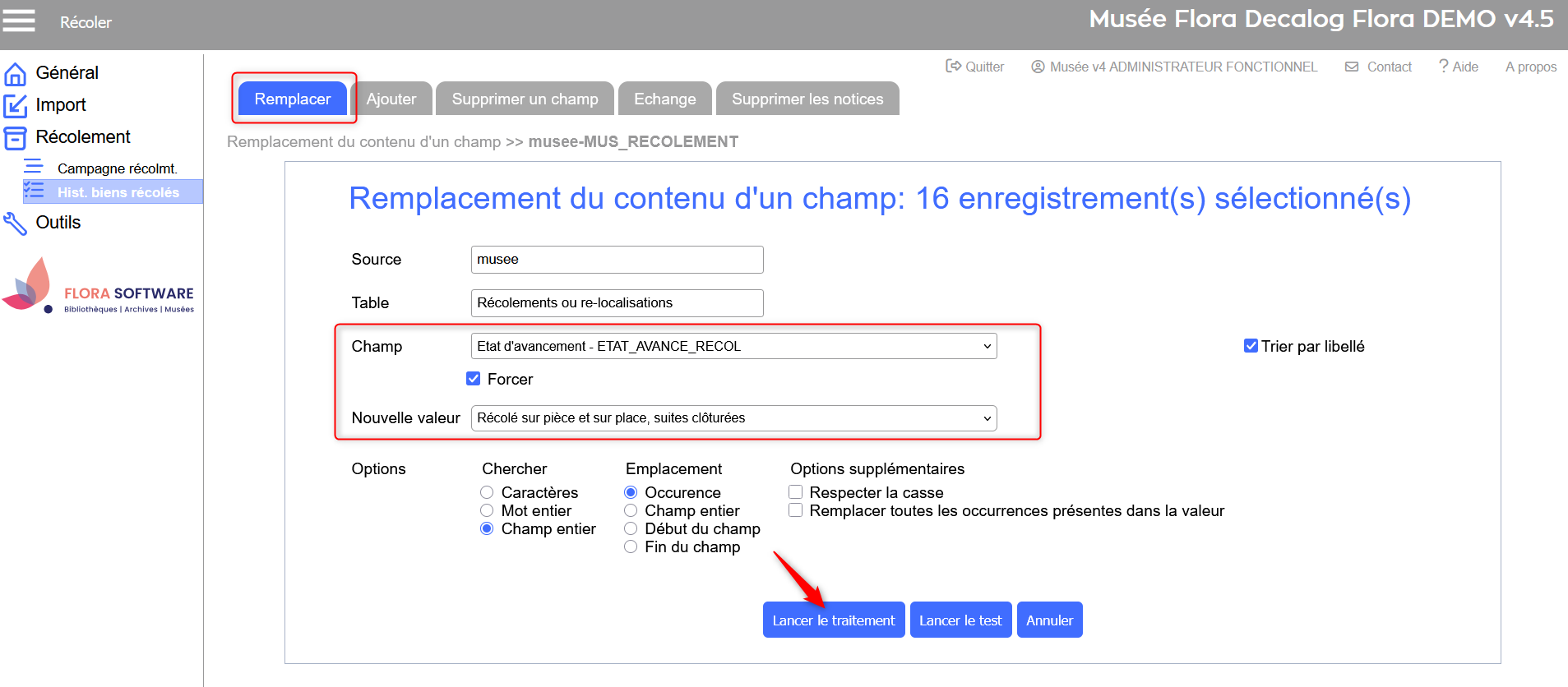Select Début du champ radio button

631,528
